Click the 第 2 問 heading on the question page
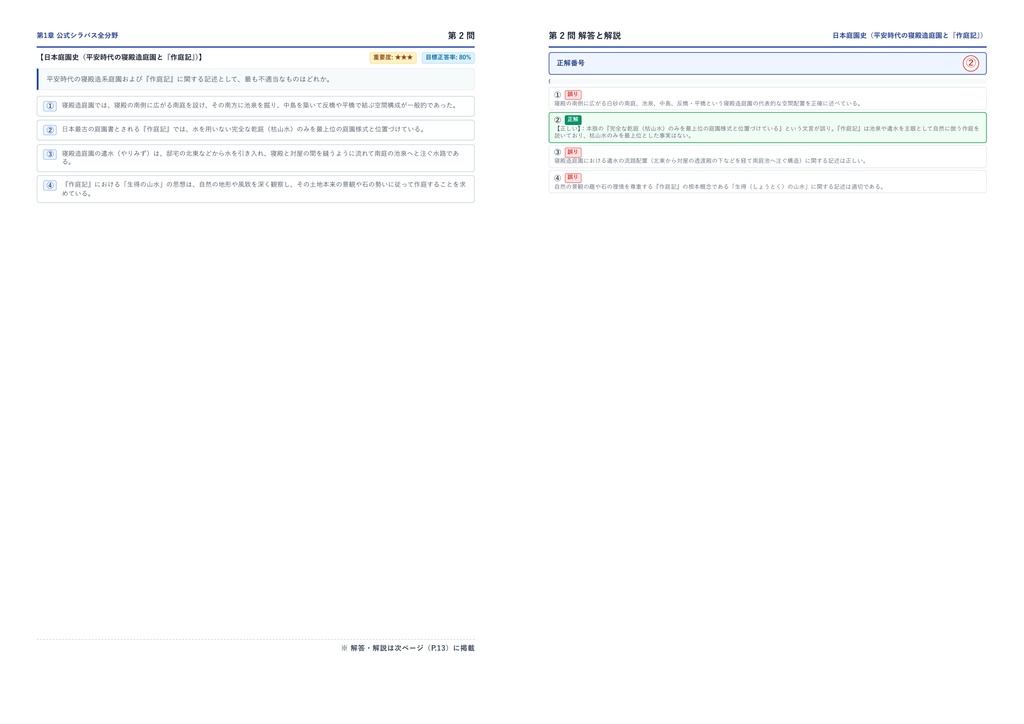 pos(461,35)
